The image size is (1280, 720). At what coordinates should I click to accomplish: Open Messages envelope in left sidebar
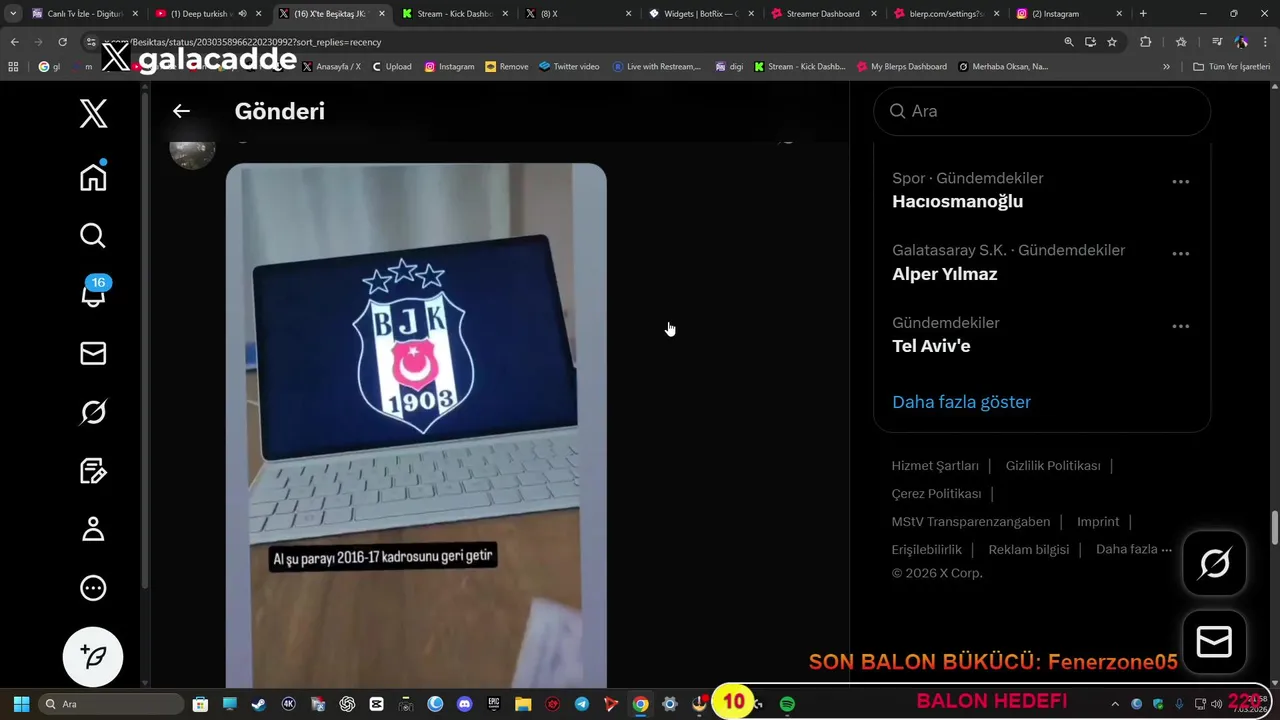pyautogui.click(x=93, y=353)
